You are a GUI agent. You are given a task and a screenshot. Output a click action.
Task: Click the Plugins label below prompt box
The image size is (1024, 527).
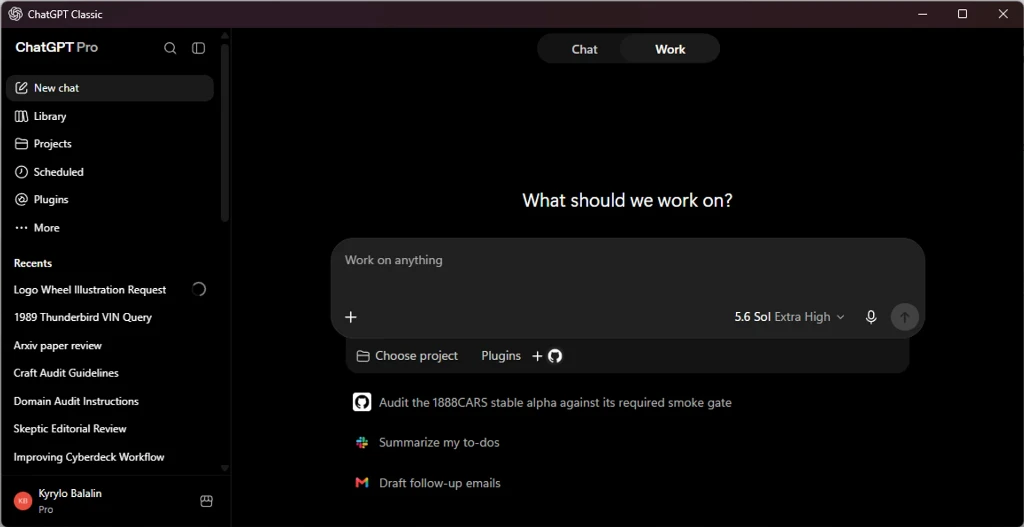[x=501, y=356]
